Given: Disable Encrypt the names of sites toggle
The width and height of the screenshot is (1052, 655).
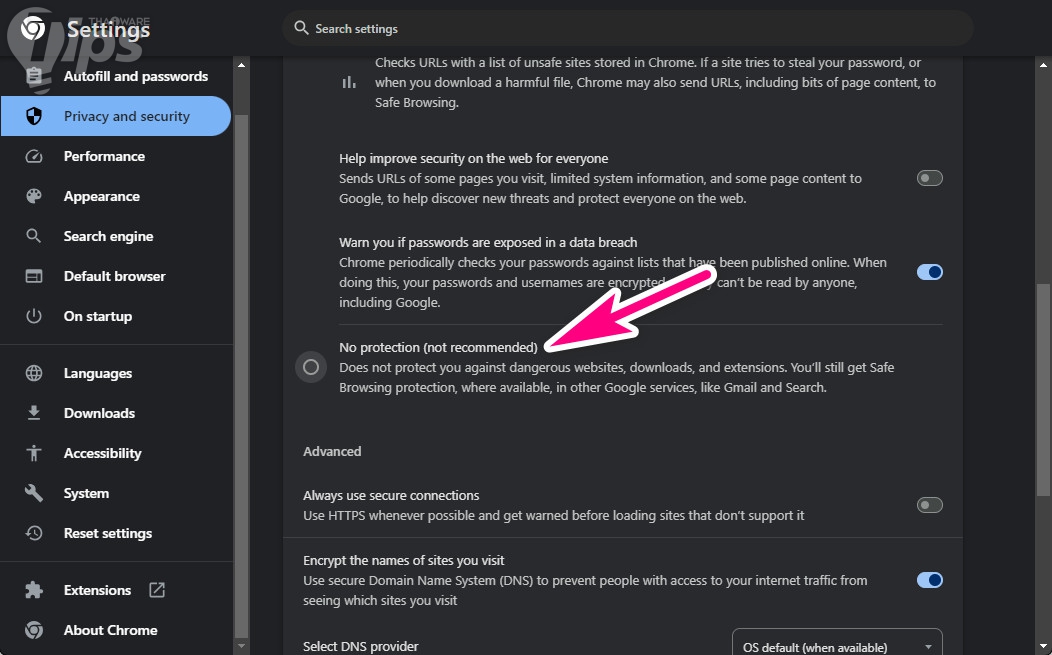Looking at the screenshot, I should pos(929,580).
